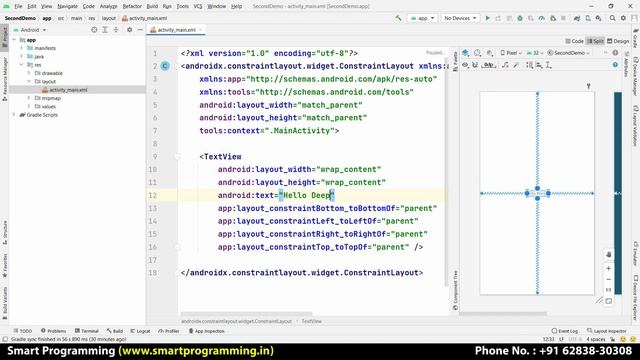This screenshot has width=640, height=360.
Task: Hide the project panel with minus icon
Action: (140, 30)
